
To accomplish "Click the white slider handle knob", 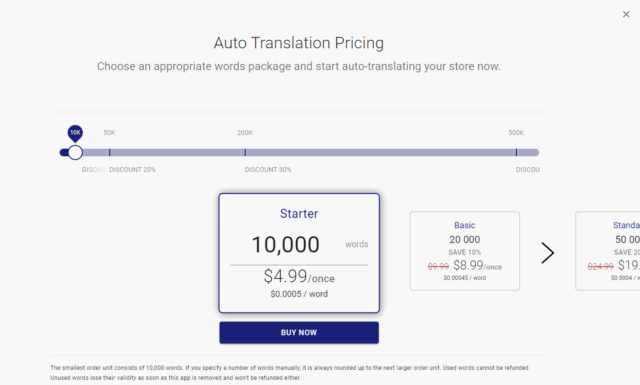I will point(75,152).
